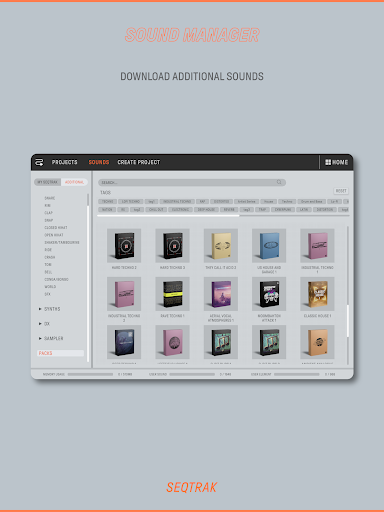This screenshot has width=384, height=512.
Task: Open the INDUSTRIAL TECHNO 1 pack cover
Action: point(317,246)
